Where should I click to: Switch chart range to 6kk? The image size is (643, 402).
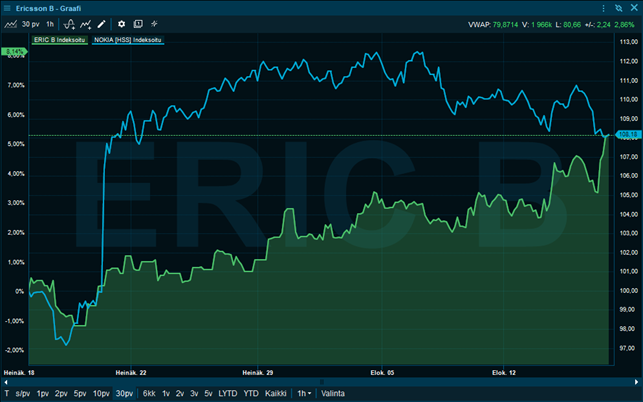(149, 393)
